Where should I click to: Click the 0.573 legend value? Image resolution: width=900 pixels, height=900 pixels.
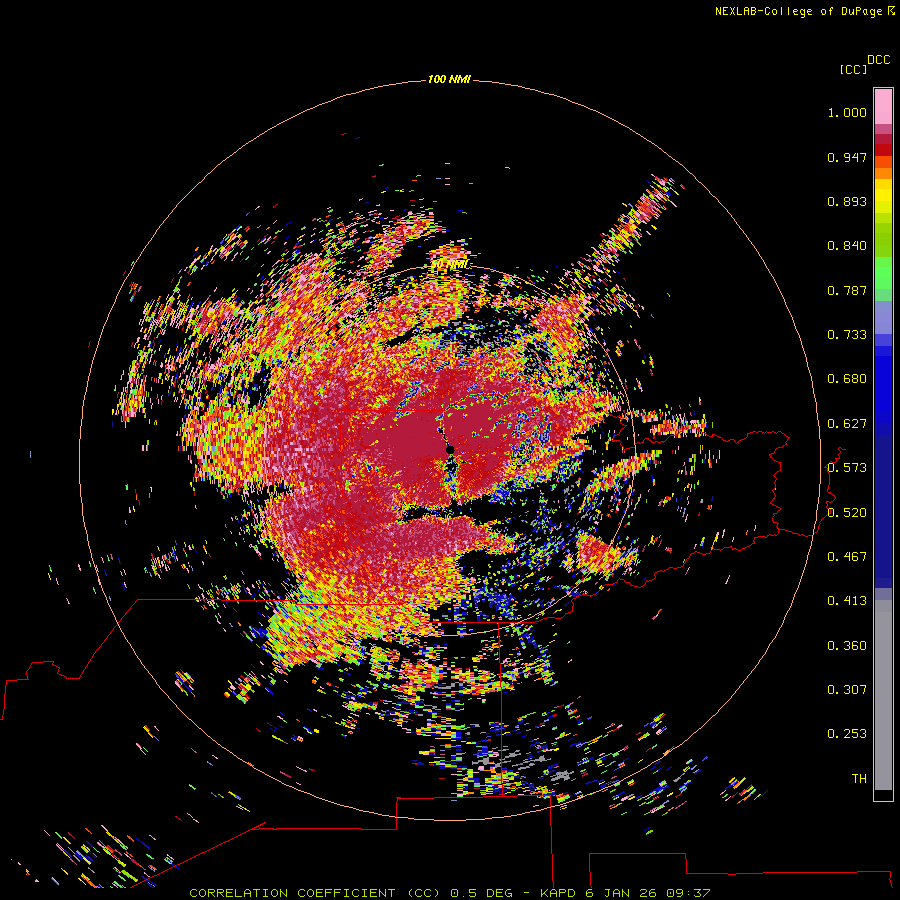[x=847, y=468]
